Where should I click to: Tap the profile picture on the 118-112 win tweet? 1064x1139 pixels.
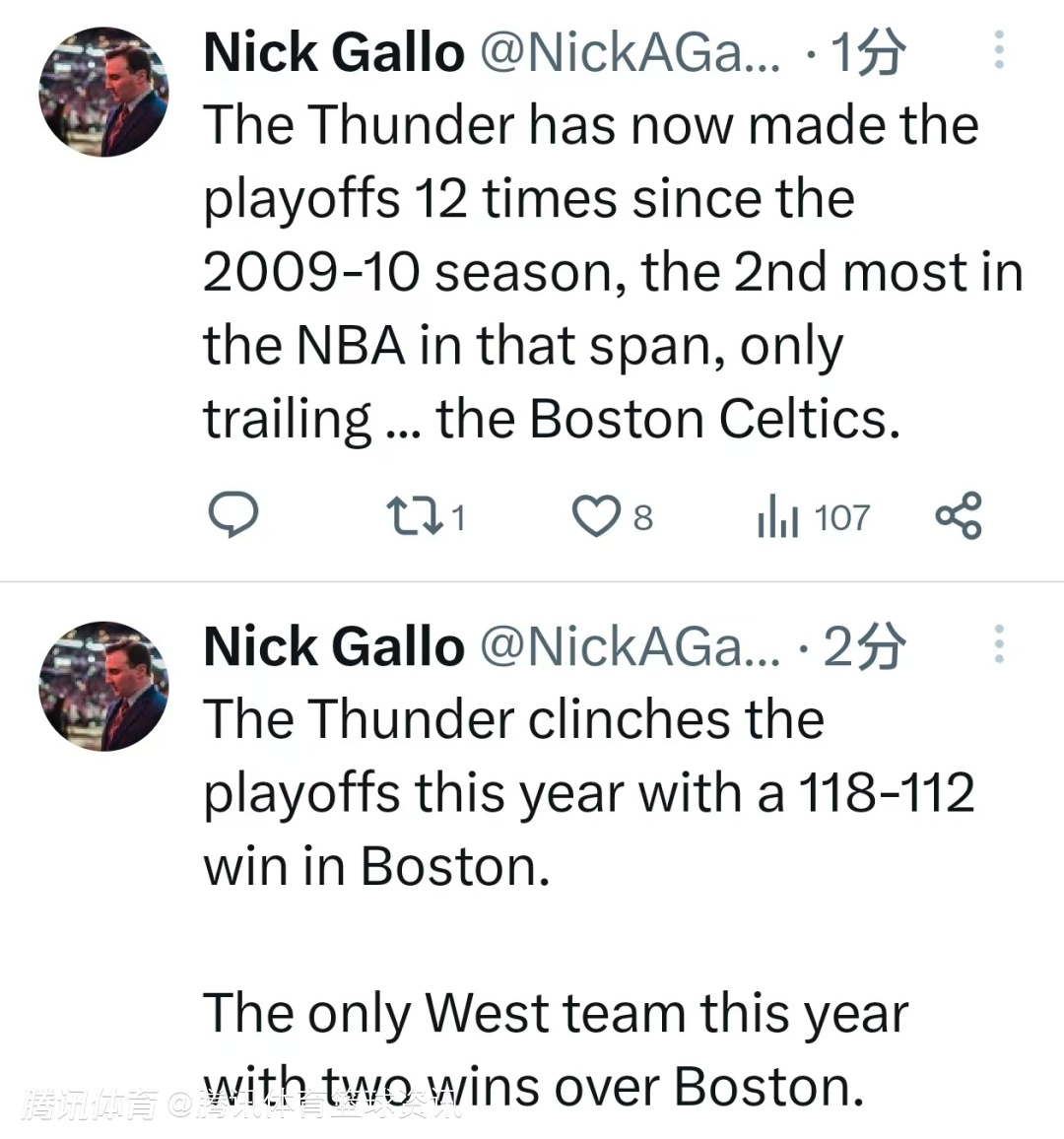click(103, 687)
